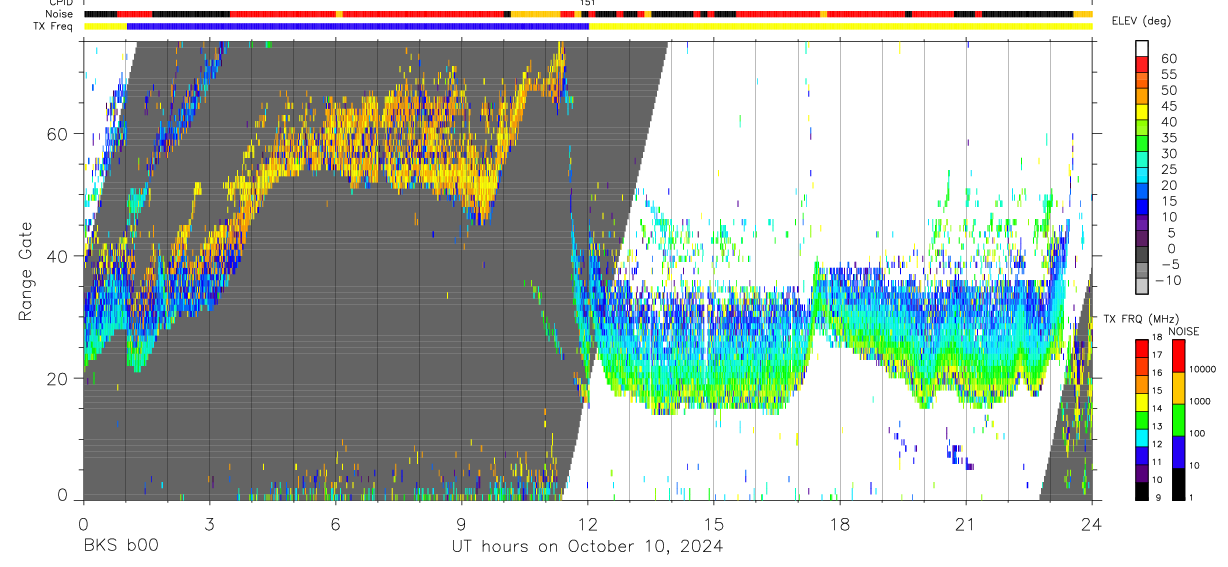Select the 'NOISE' legend title
The width and height of the screenshot is (1228, 567).
[x=1184, y=331]
